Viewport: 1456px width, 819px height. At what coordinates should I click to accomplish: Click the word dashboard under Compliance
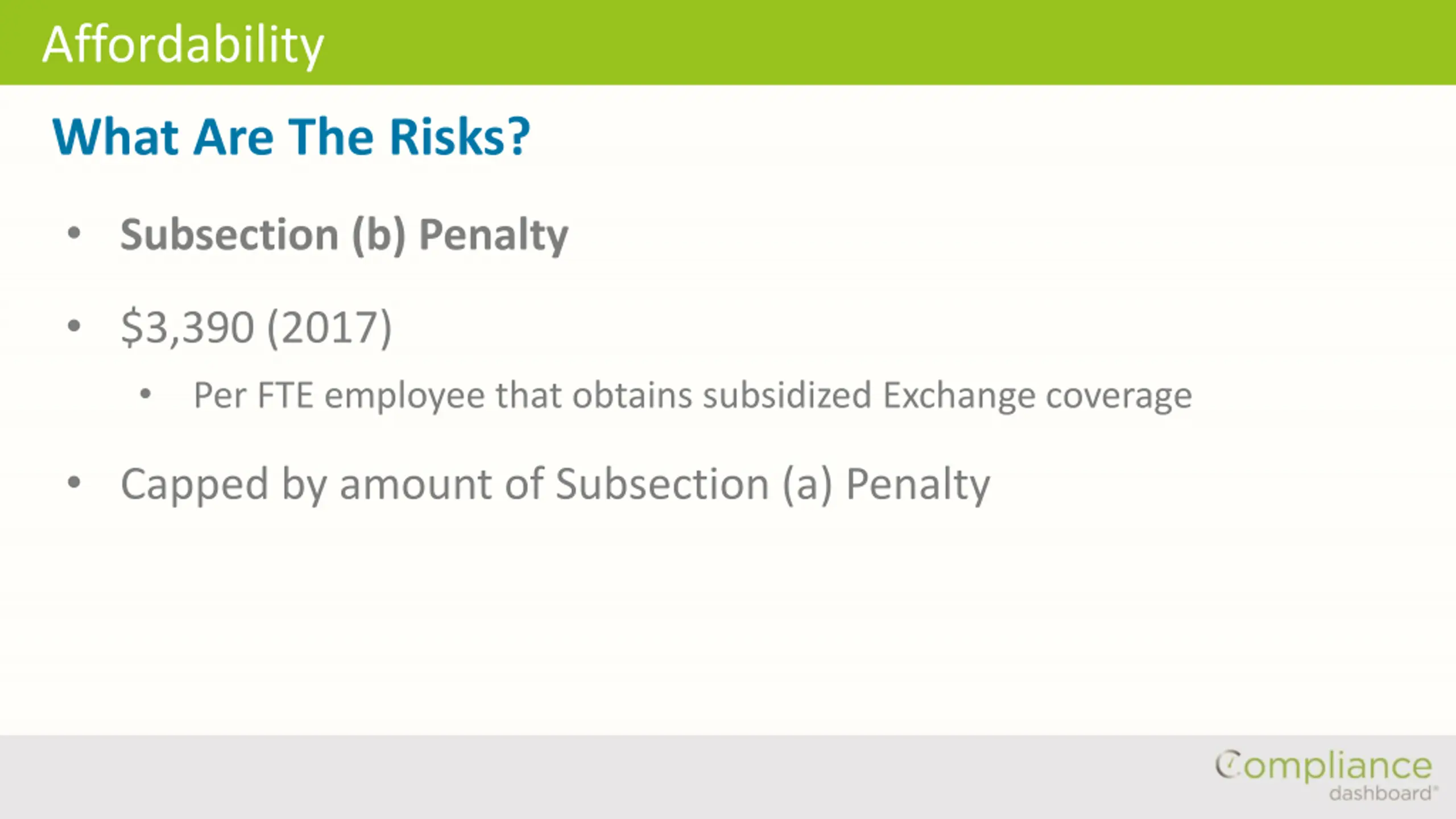[1380, 793]
